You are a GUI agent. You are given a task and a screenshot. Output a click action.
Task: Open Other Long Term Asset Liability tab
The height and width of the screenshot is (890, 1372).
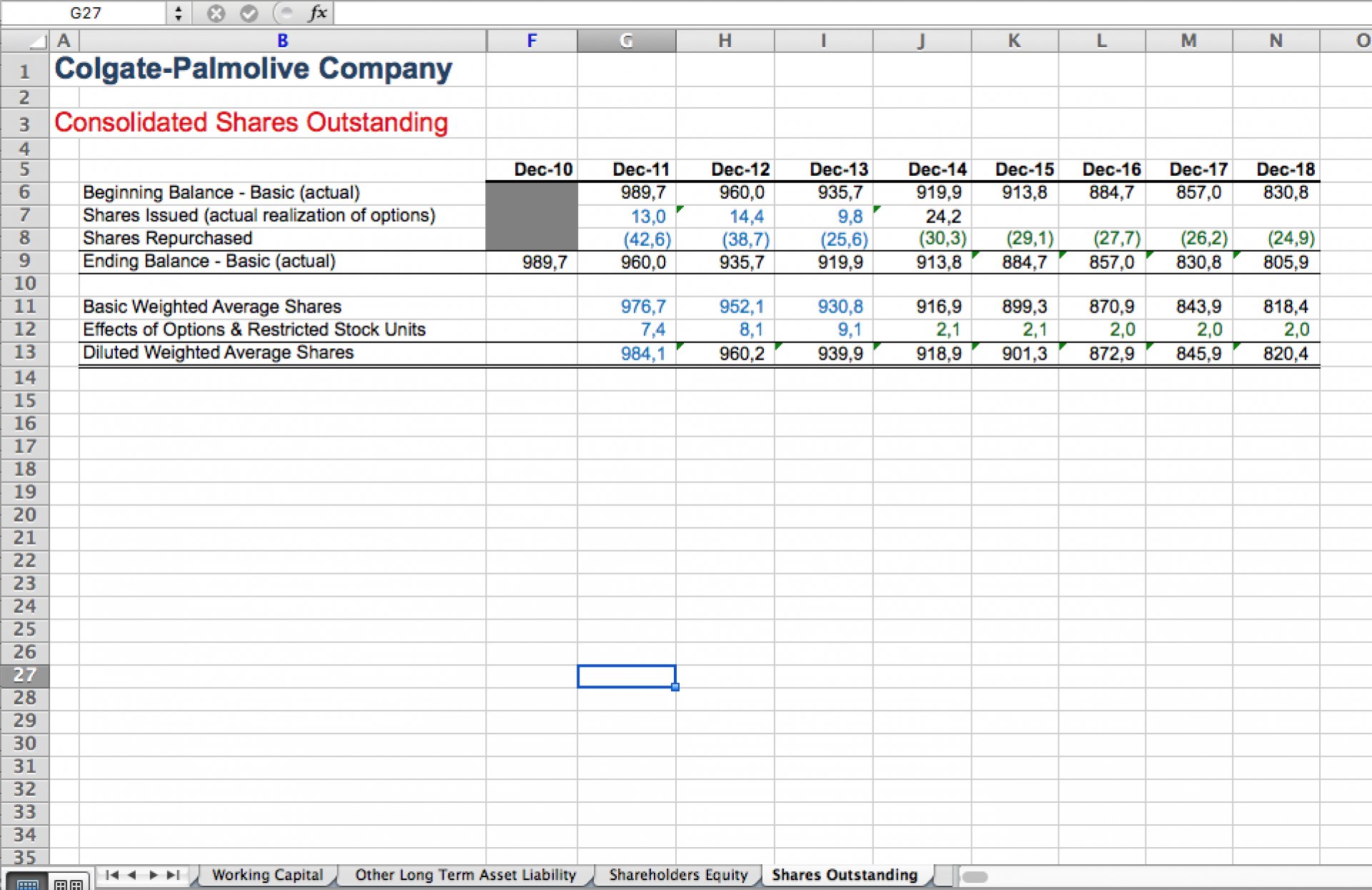465,875
